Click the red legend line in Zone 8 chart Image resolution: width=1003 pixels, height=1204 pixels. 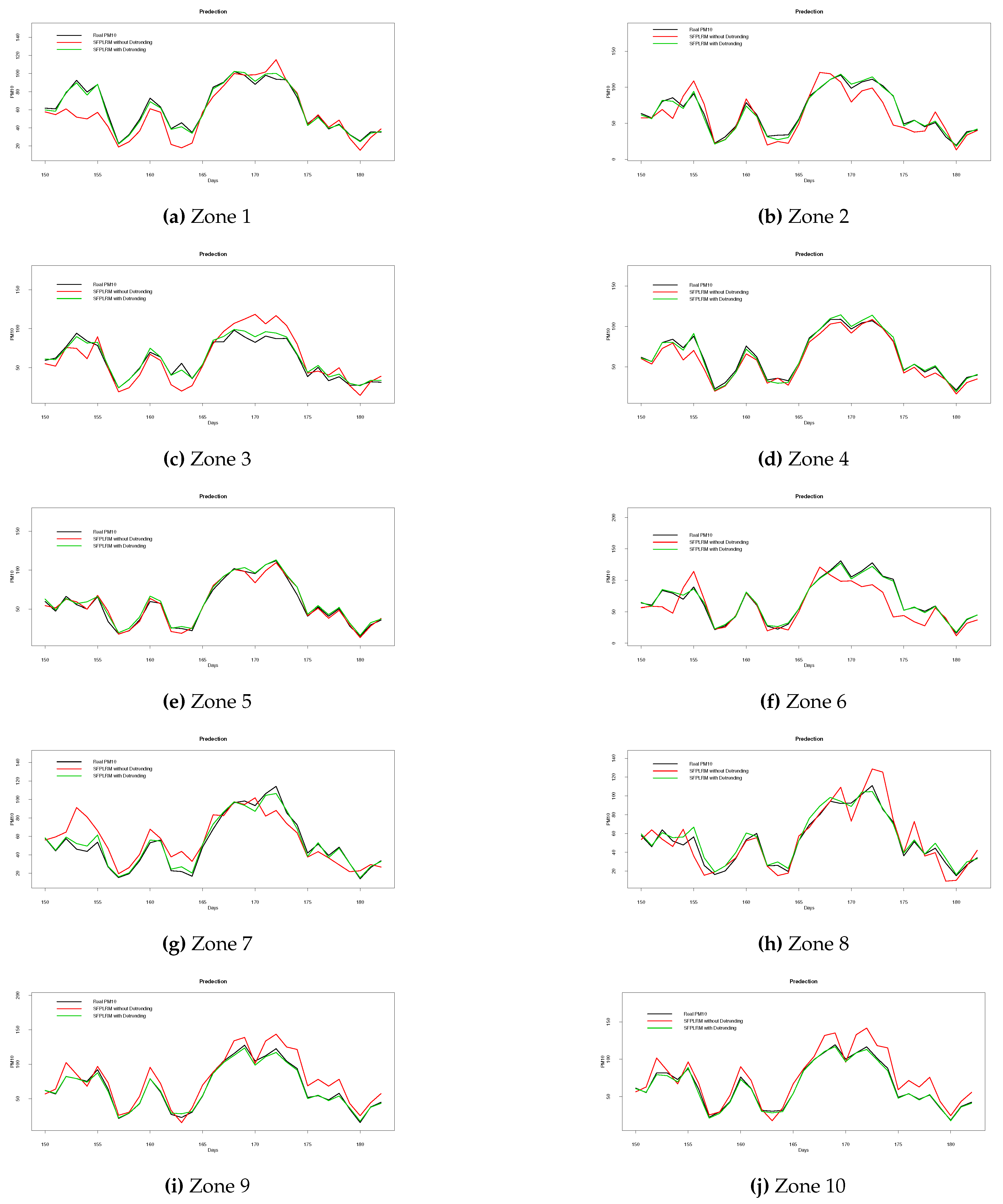(x=665, y=771)
